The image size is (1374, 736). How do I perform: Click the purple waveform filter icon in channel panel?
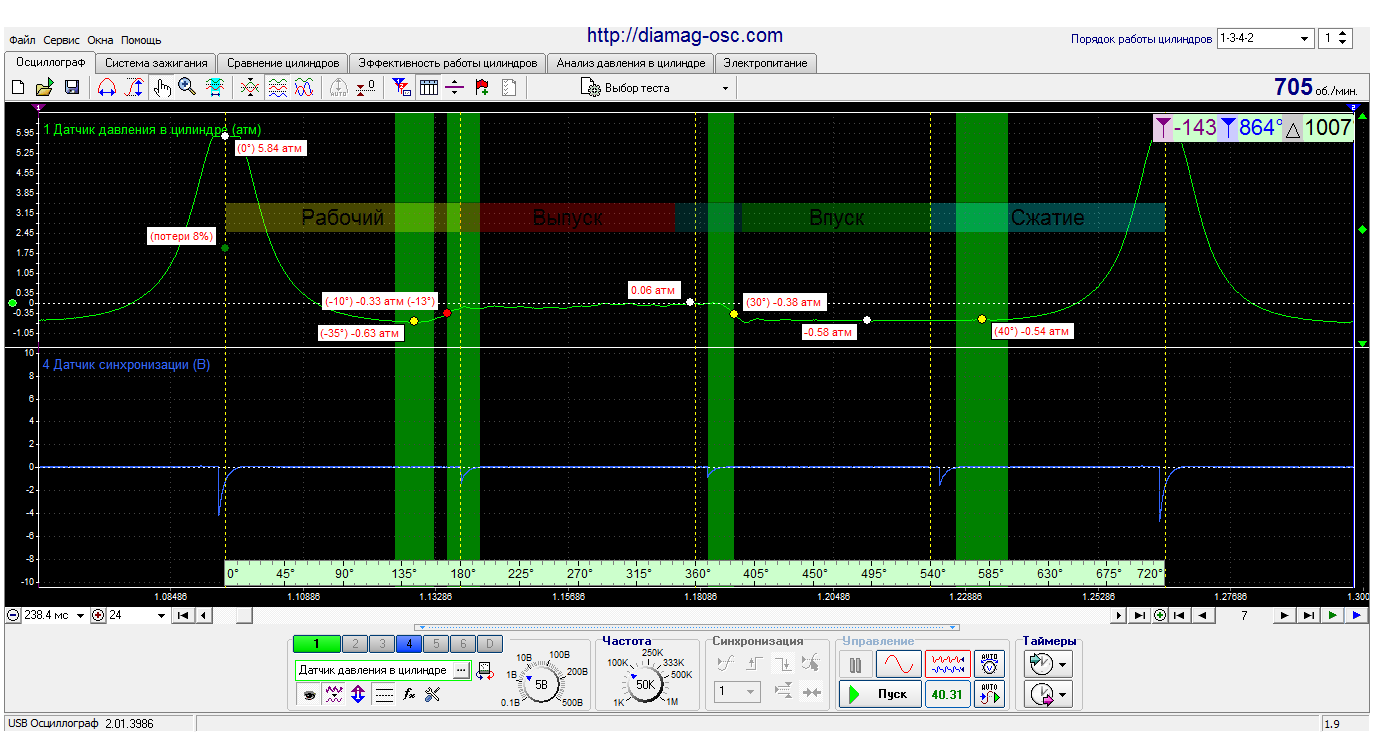coord(334,694)
